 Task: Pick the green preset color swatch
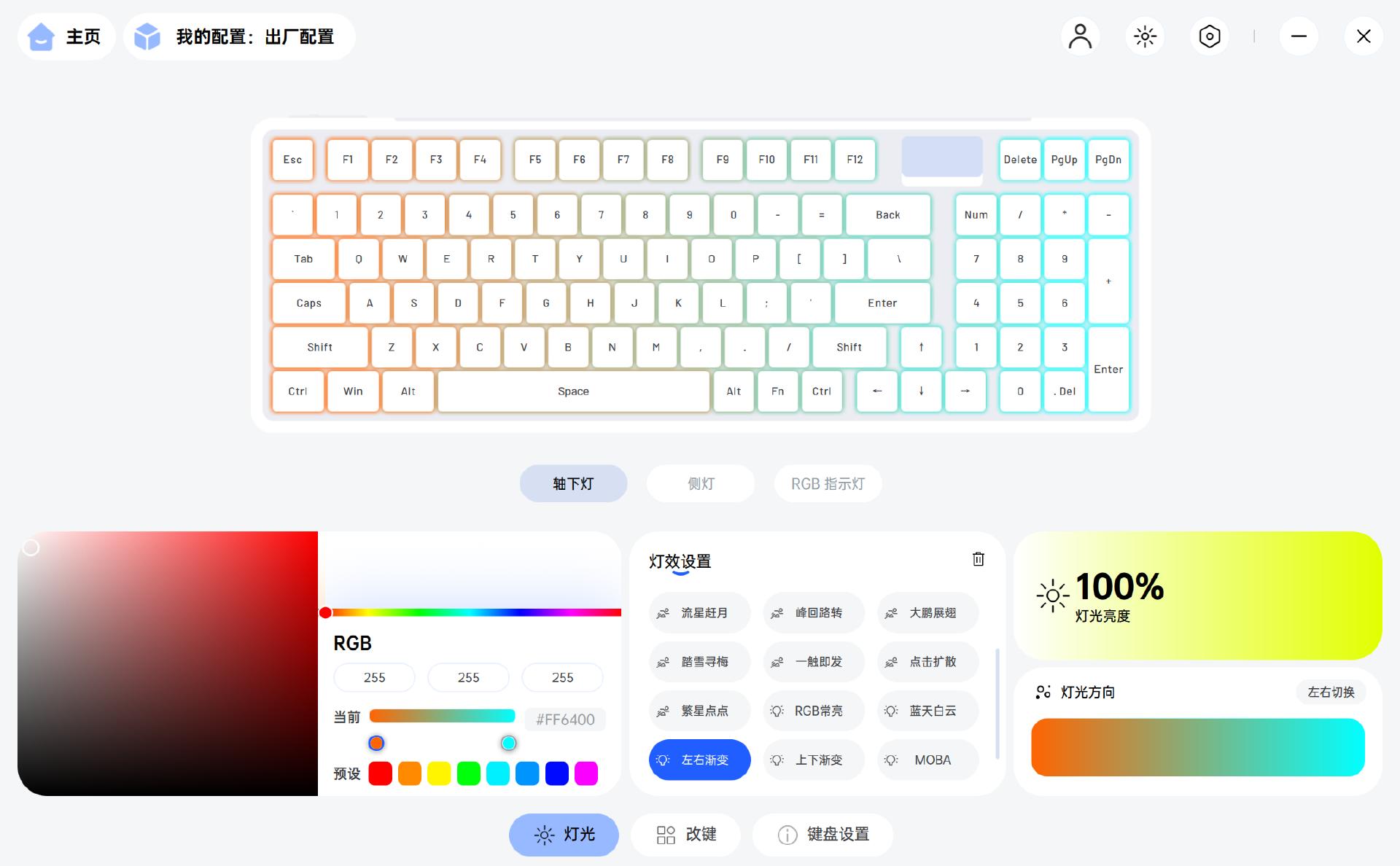click(468, 773)
